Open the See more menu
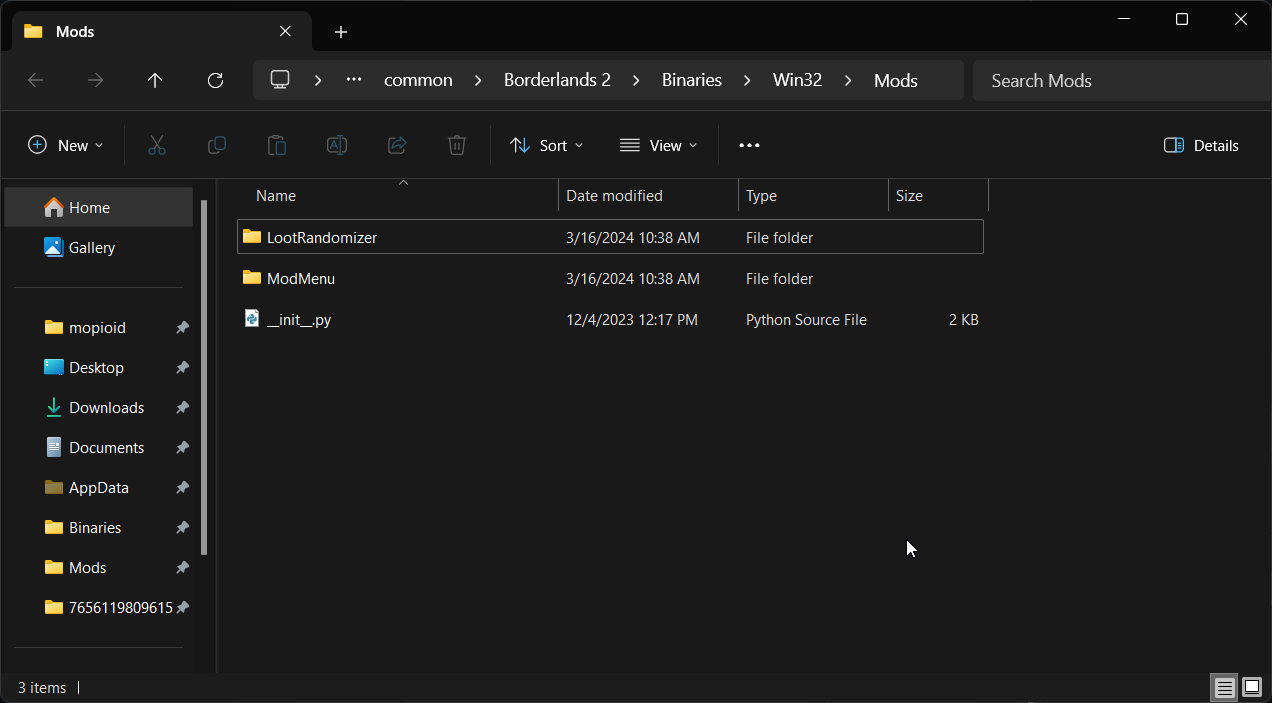The width and height of the screenshot is (1272, 703). (749, 145)
